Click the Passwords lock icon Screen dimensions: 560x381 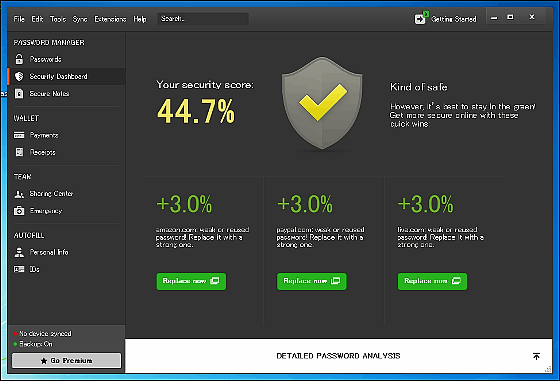click(19, 59)
